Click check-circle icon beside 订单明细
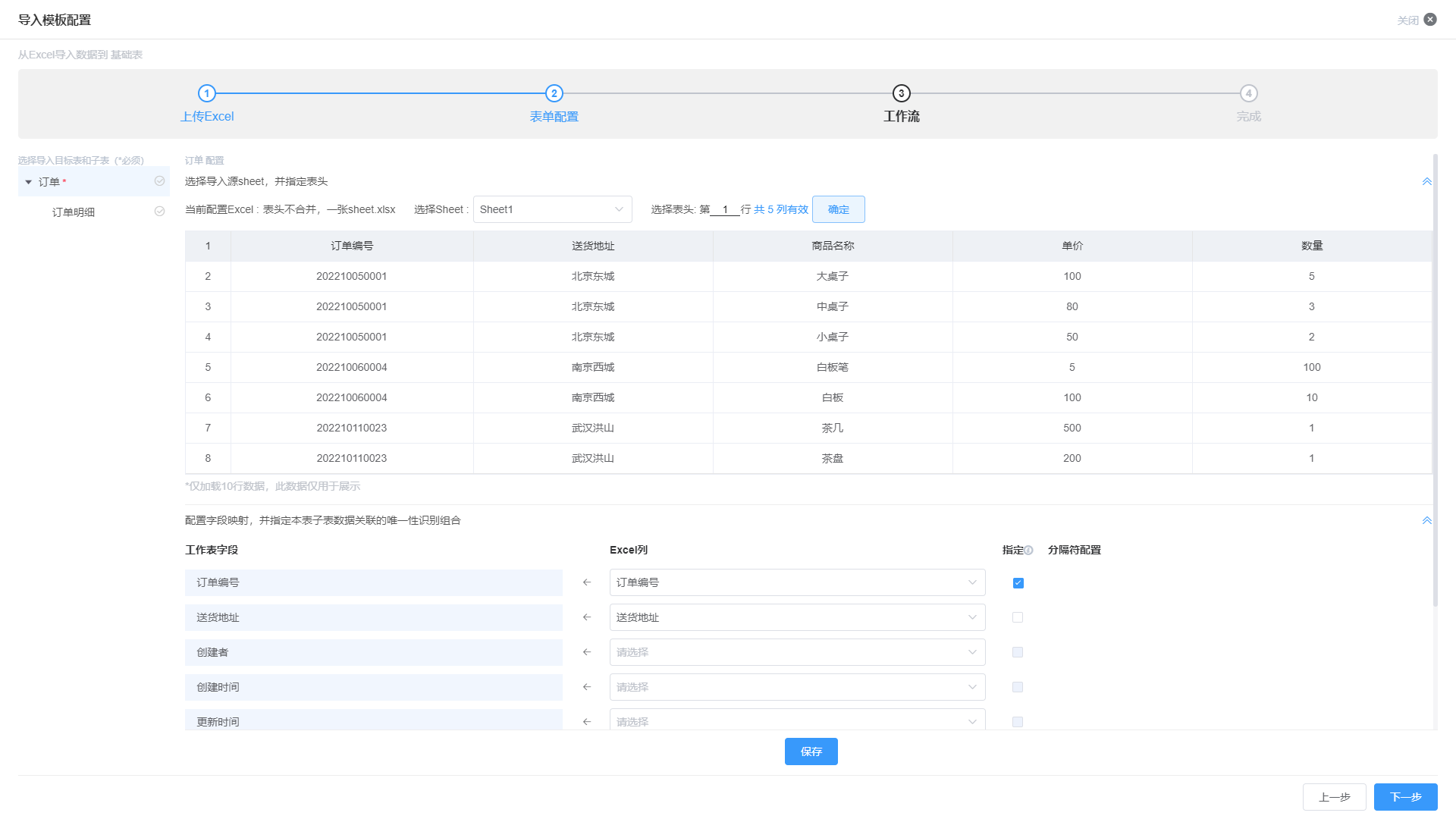The height and width of the screenshot is (819, 1456). 159,212
